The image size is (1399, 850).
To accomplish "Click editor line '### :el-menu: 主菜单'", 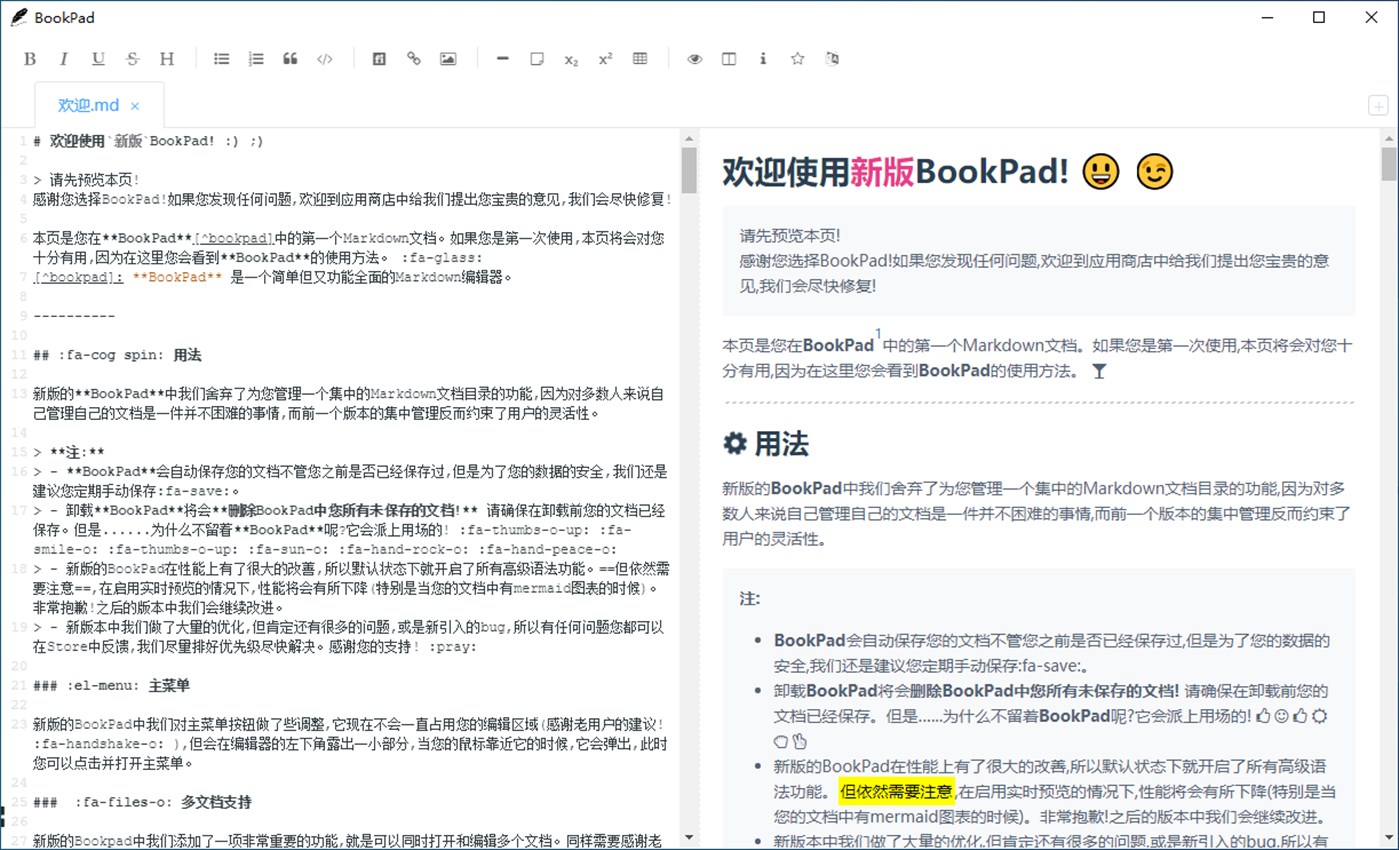I will click(111, 686).
